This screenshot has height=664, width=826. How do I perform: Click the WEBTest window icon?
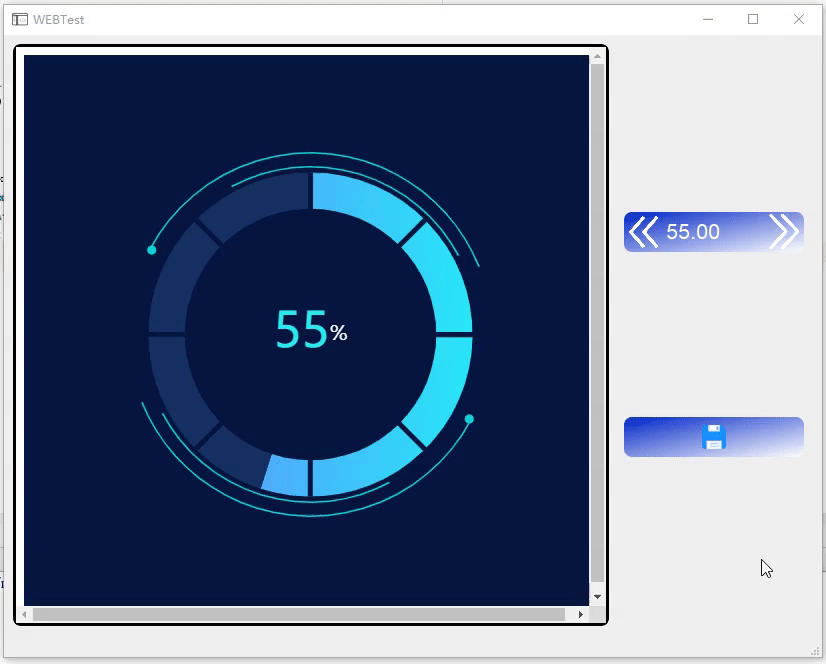[19, 19]
